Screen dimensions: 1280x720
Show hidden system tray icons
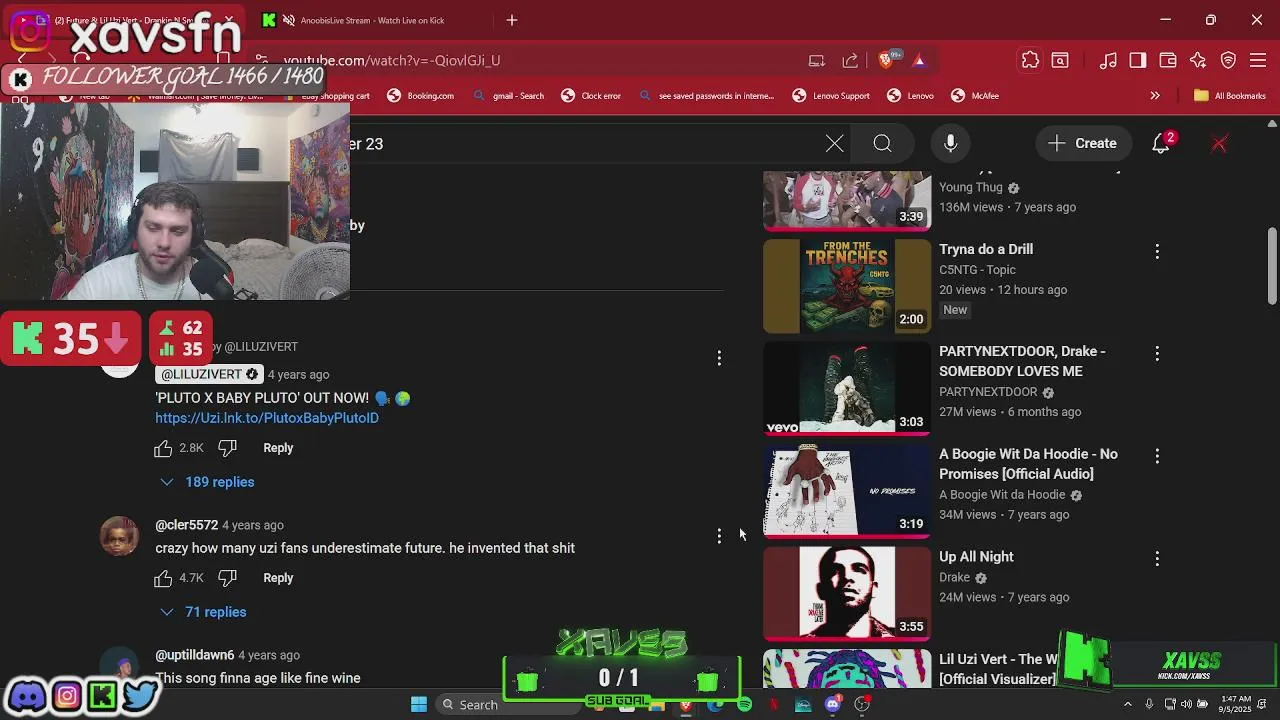[1128, 705]
